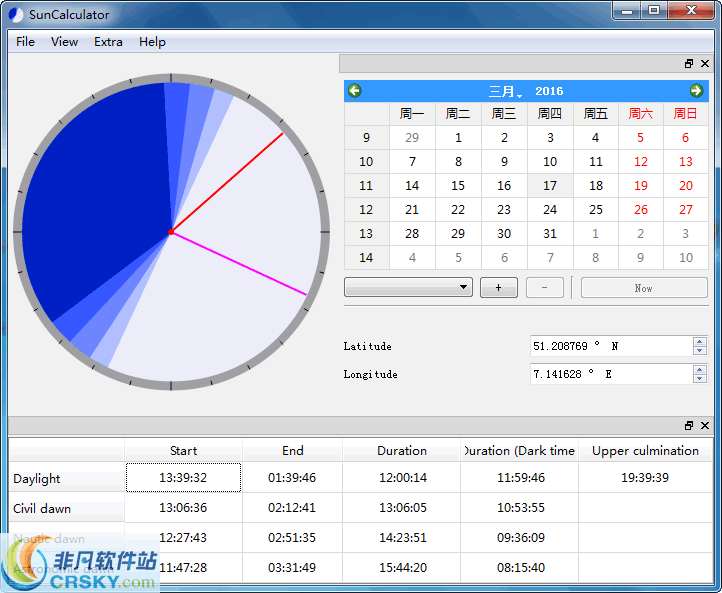Float the sun times table panel
722x593 pixels.
point(689,426)
